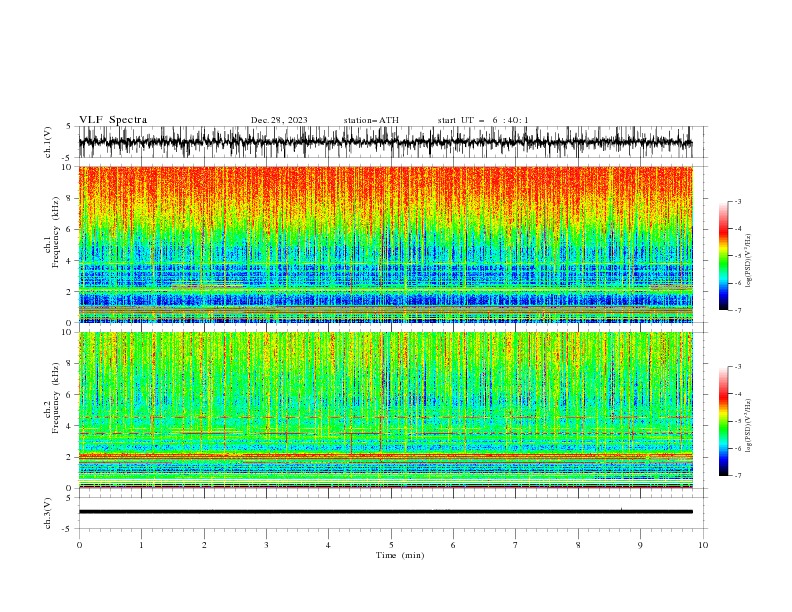This screenshot has height=612, width=792.
Task: Click the '-7' label on ch.2 color bar
Action: 737,475
